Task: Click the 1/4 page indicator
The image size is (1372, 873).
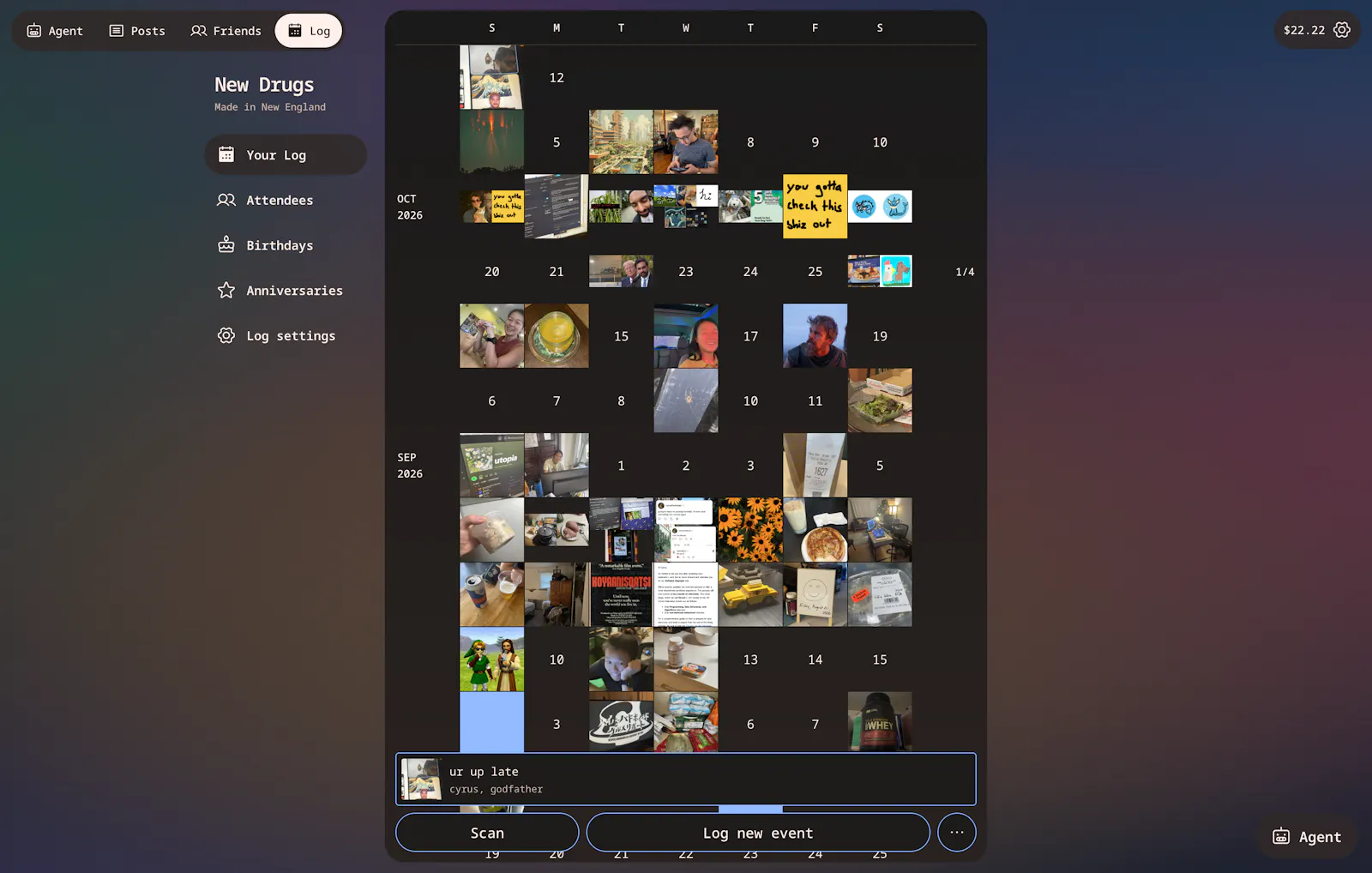Action: (x=965, y=272)
